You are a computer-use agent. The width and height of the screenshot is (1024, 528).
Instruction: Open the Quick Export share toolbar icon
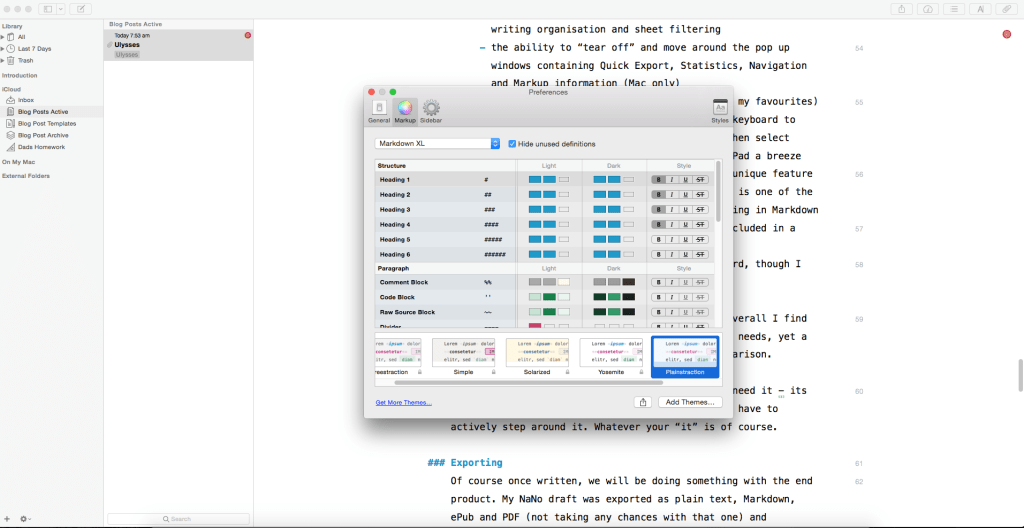click(902, 9)
